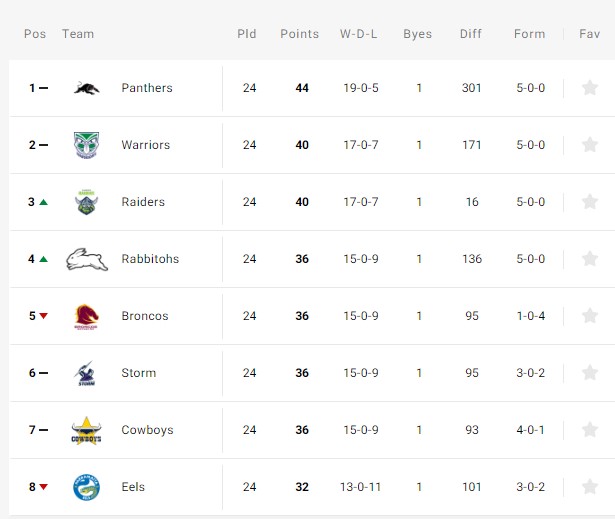615x519 pixels.
Task: Open the Rabbitohs team name link
Action: click(150, 259)
